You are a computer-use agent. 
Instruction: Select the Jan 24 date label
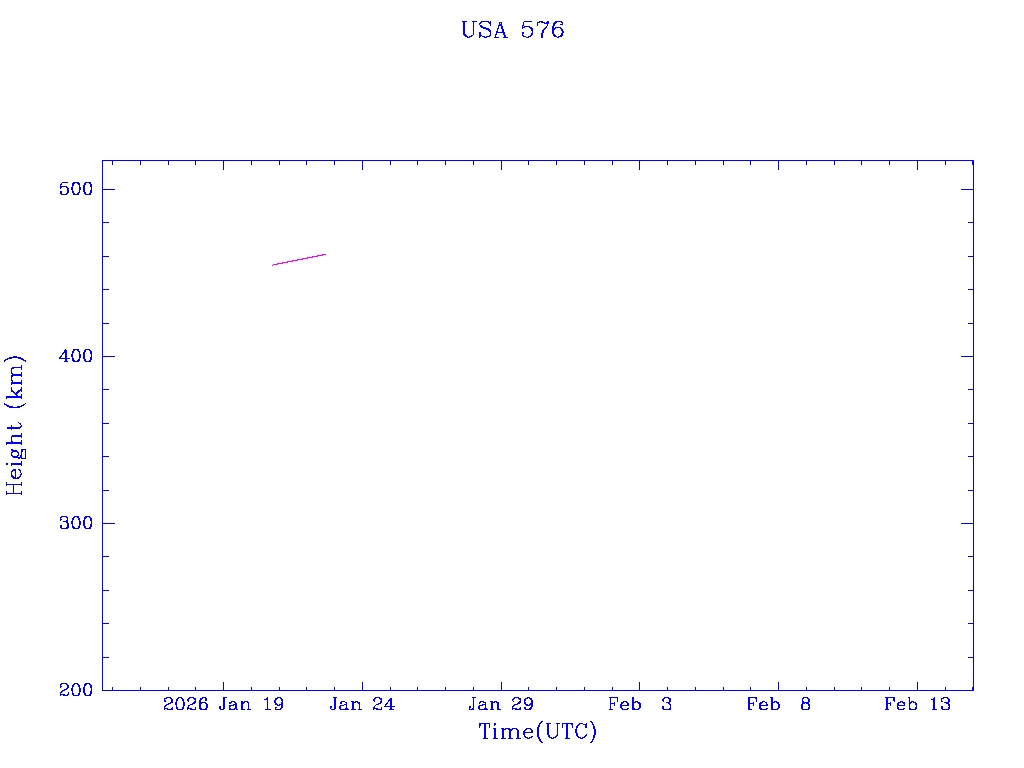tap(362, 705)
